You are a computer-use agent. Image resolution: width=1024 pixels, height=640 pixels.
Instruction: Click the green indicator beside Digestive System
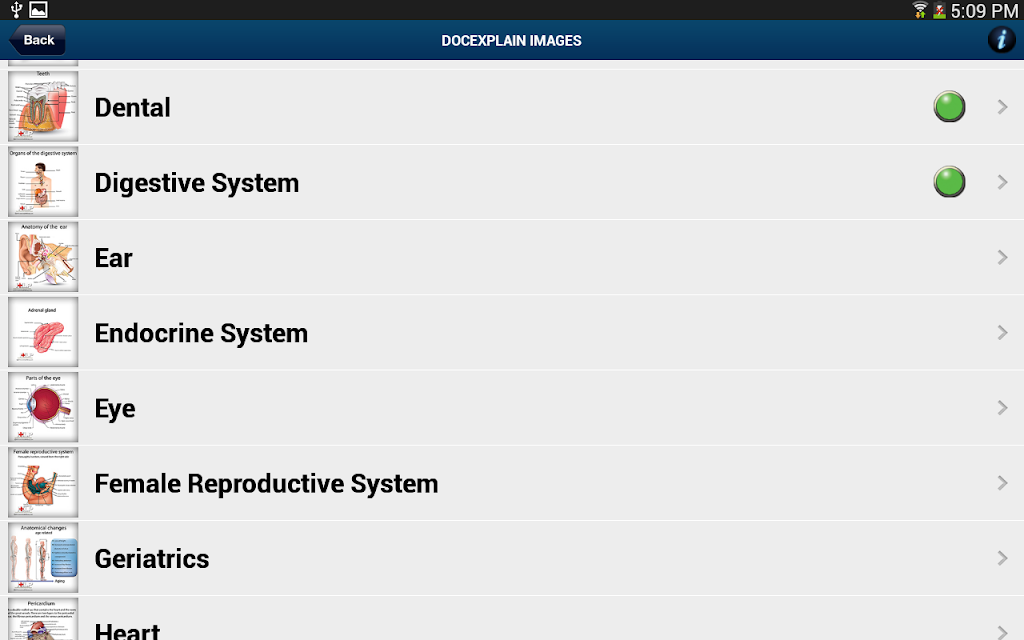pos(949,182)
